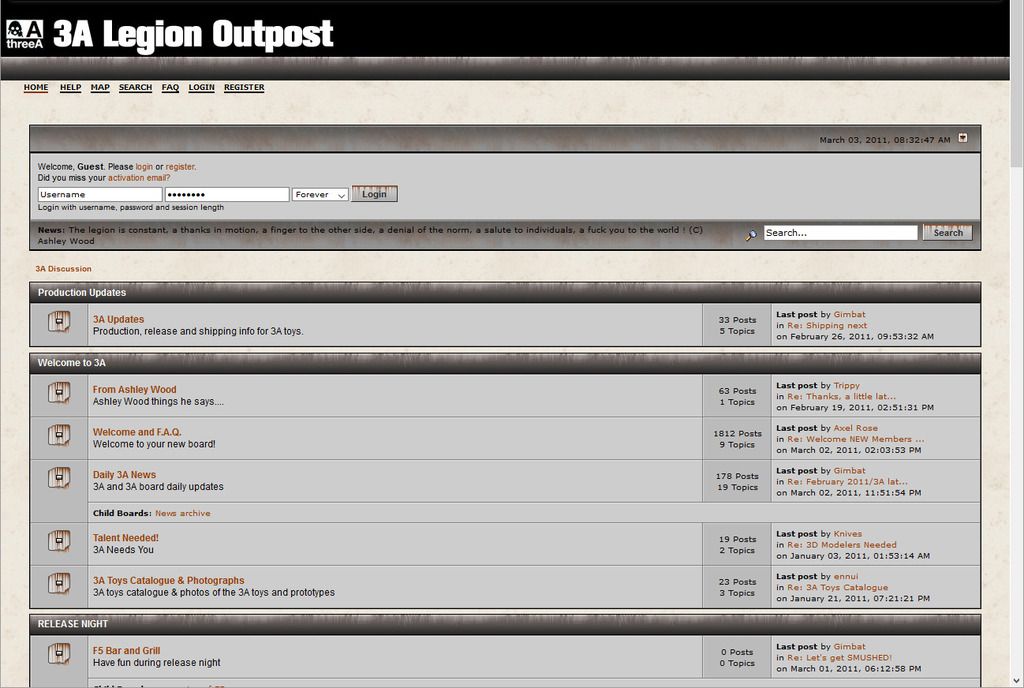Image resolution: width=1024 pixels, height=688 pixels.
Task: Open the 3A Updates board
Action: (118, 319)
